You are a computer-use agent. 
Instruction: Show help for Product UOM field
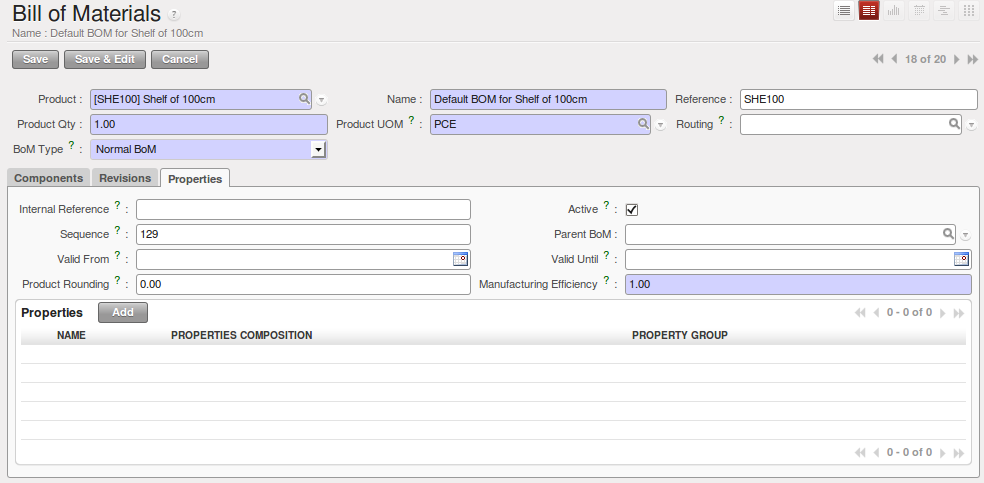pos(412,120)
